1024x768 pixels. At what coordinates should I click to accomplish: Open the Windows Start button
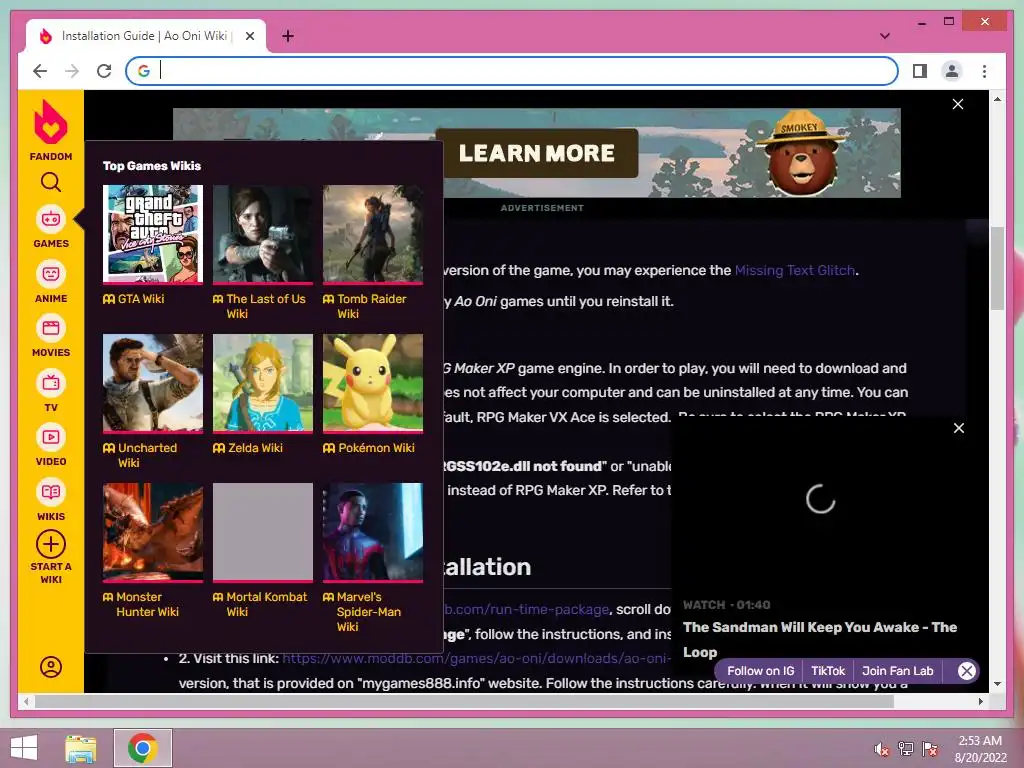point(24,748)
